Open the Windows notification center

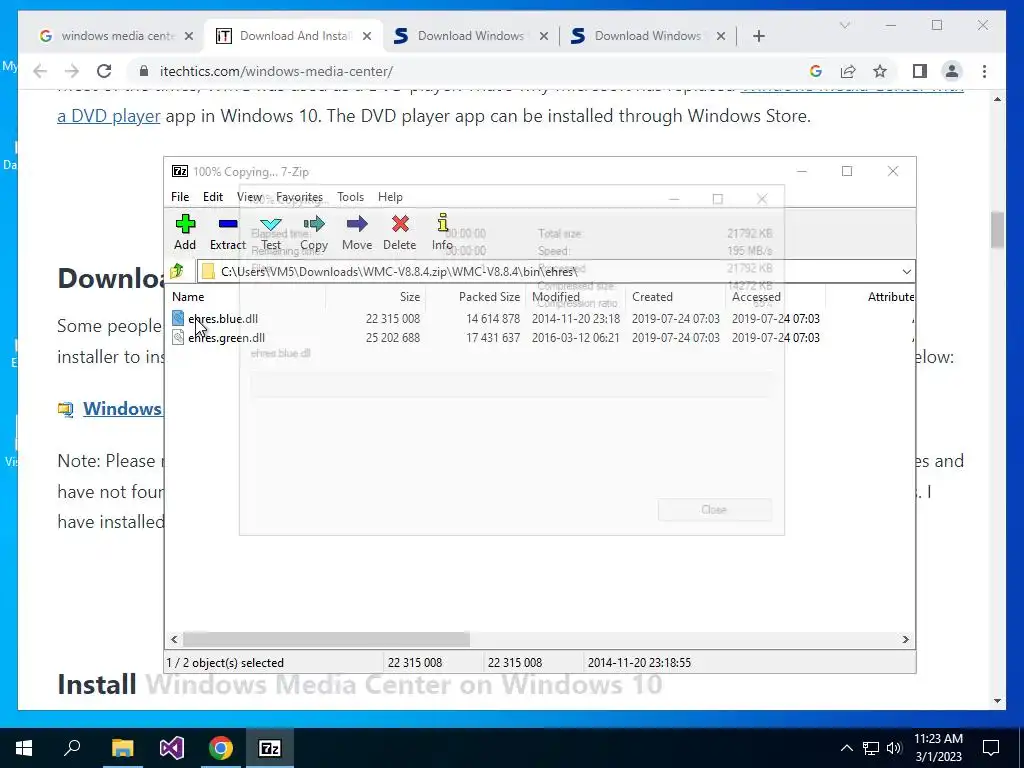pyautogui.click(x=991, y=748)
